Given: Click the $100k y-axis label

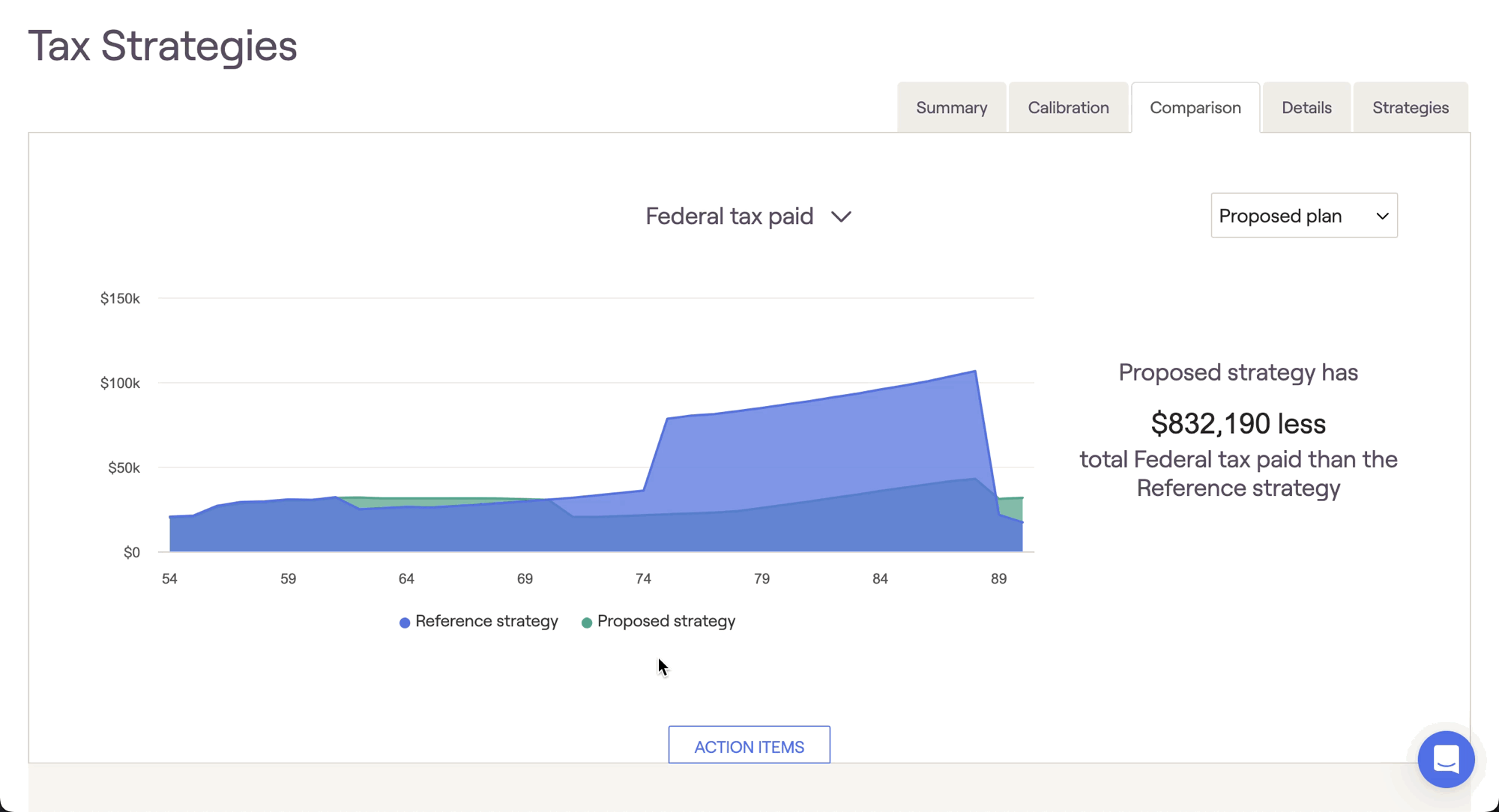Looking at the screenshot, I should click(120, 384).
